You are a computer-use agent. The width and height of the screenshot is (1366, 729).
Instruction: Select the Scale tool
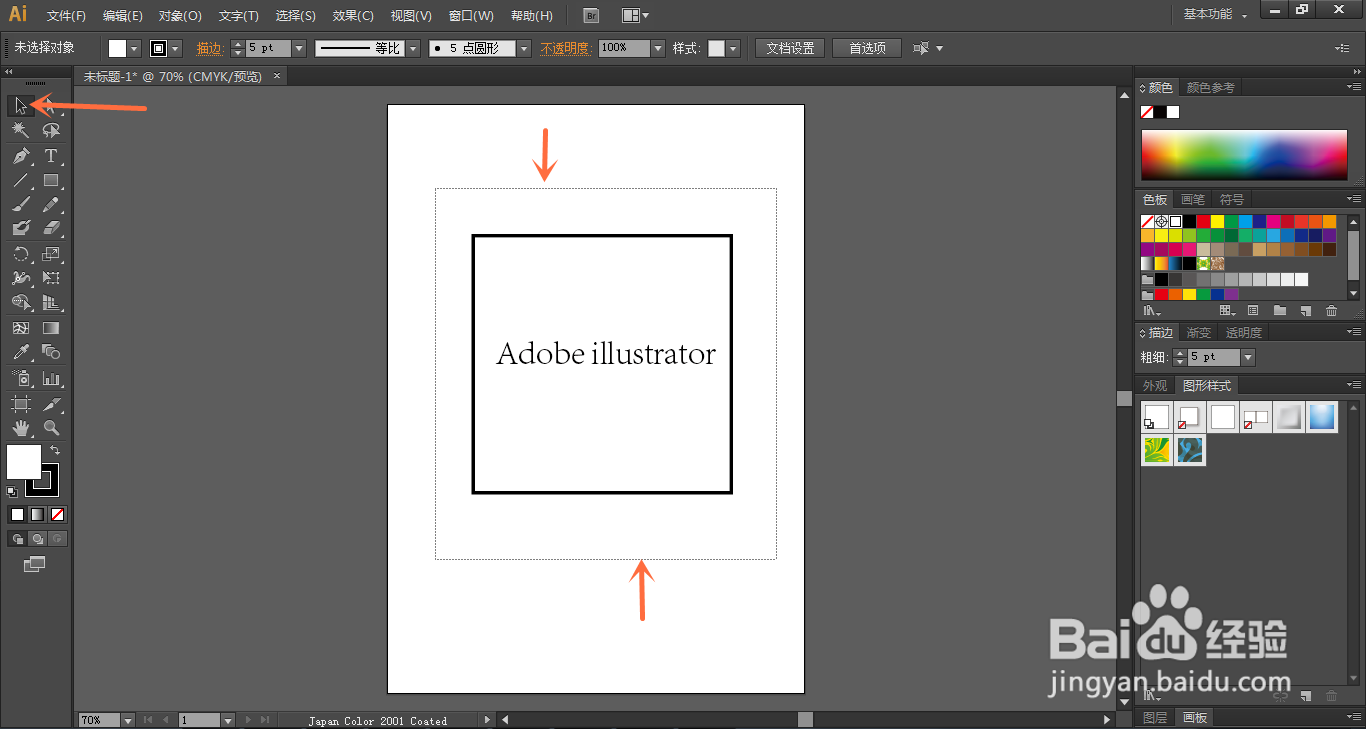point(51,254)
